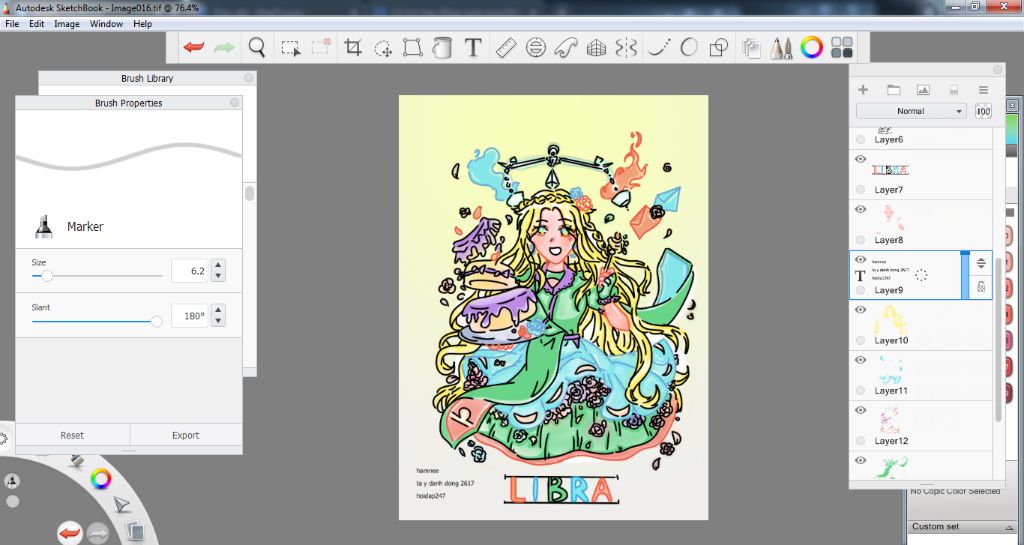1024x545 pixels.
Task: Select the Distort transform tool
Action: (x=412, y=48)
